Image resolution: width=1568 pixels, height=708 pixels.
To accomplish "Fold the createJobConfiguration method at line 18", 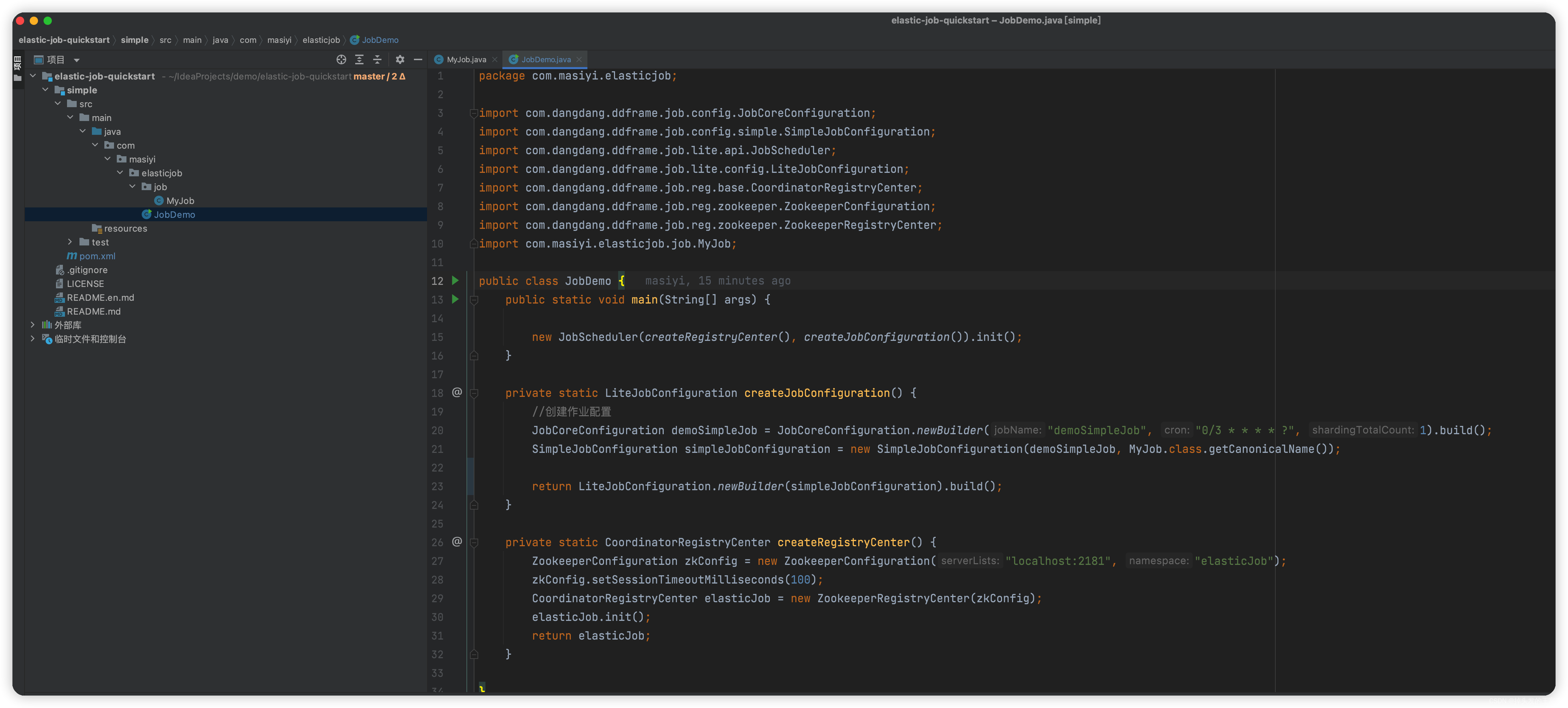I will (474, 393).
